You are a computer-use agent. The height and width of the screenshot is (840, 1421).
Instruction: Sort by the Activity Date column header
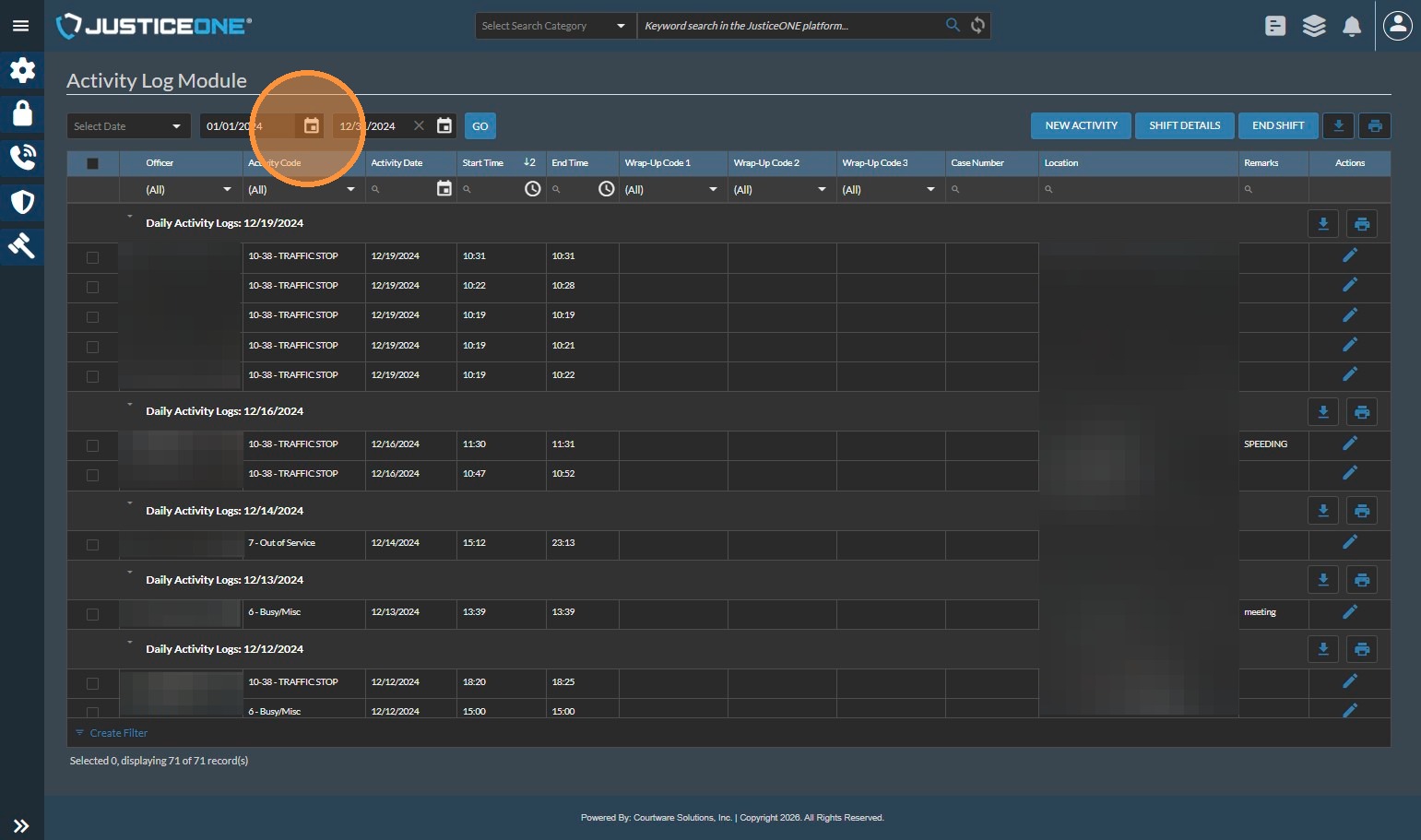coord(397,163)
